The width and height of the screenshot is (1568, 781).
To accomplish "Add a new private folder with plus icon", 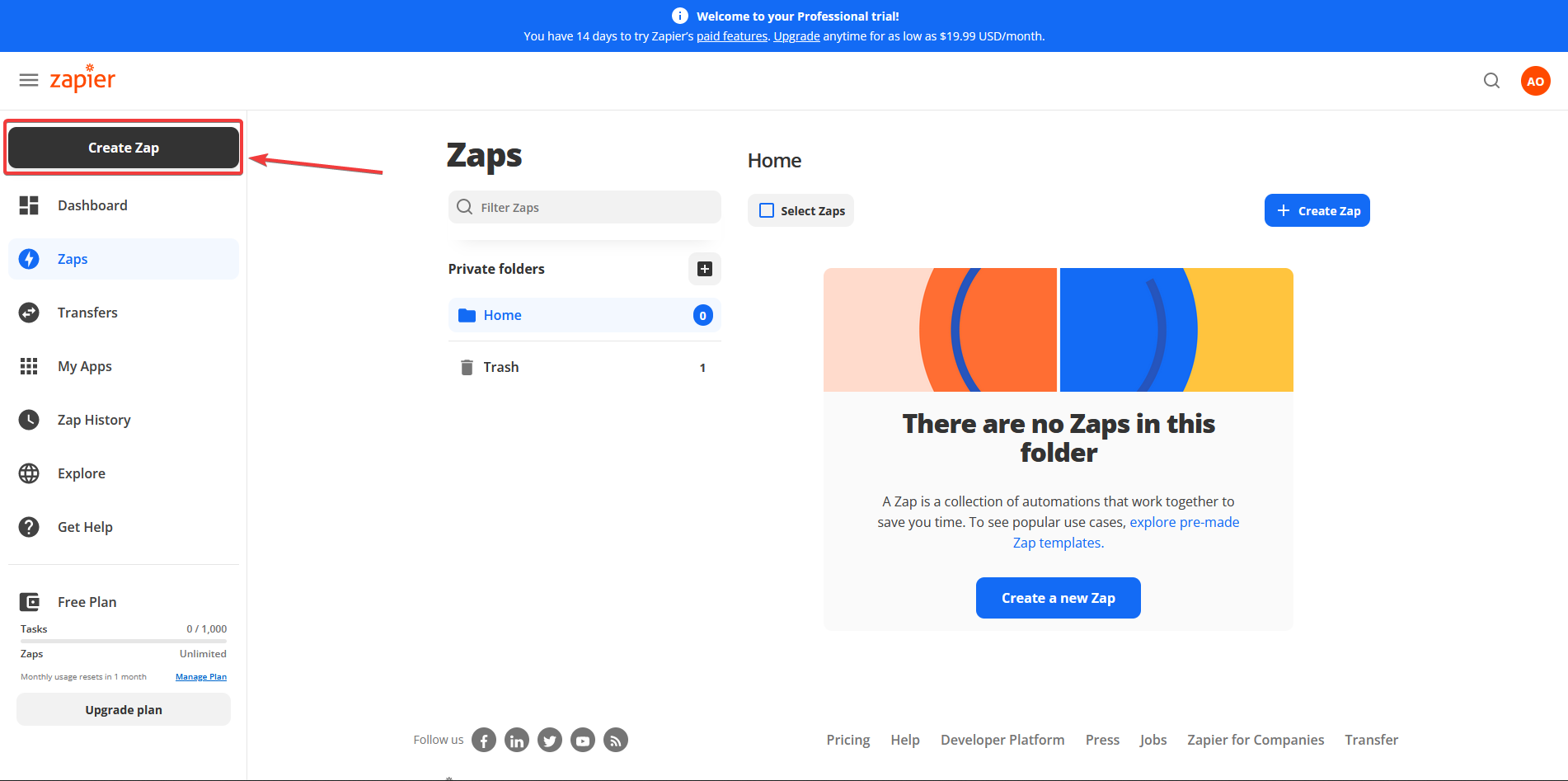I will (x=705, y=269).
